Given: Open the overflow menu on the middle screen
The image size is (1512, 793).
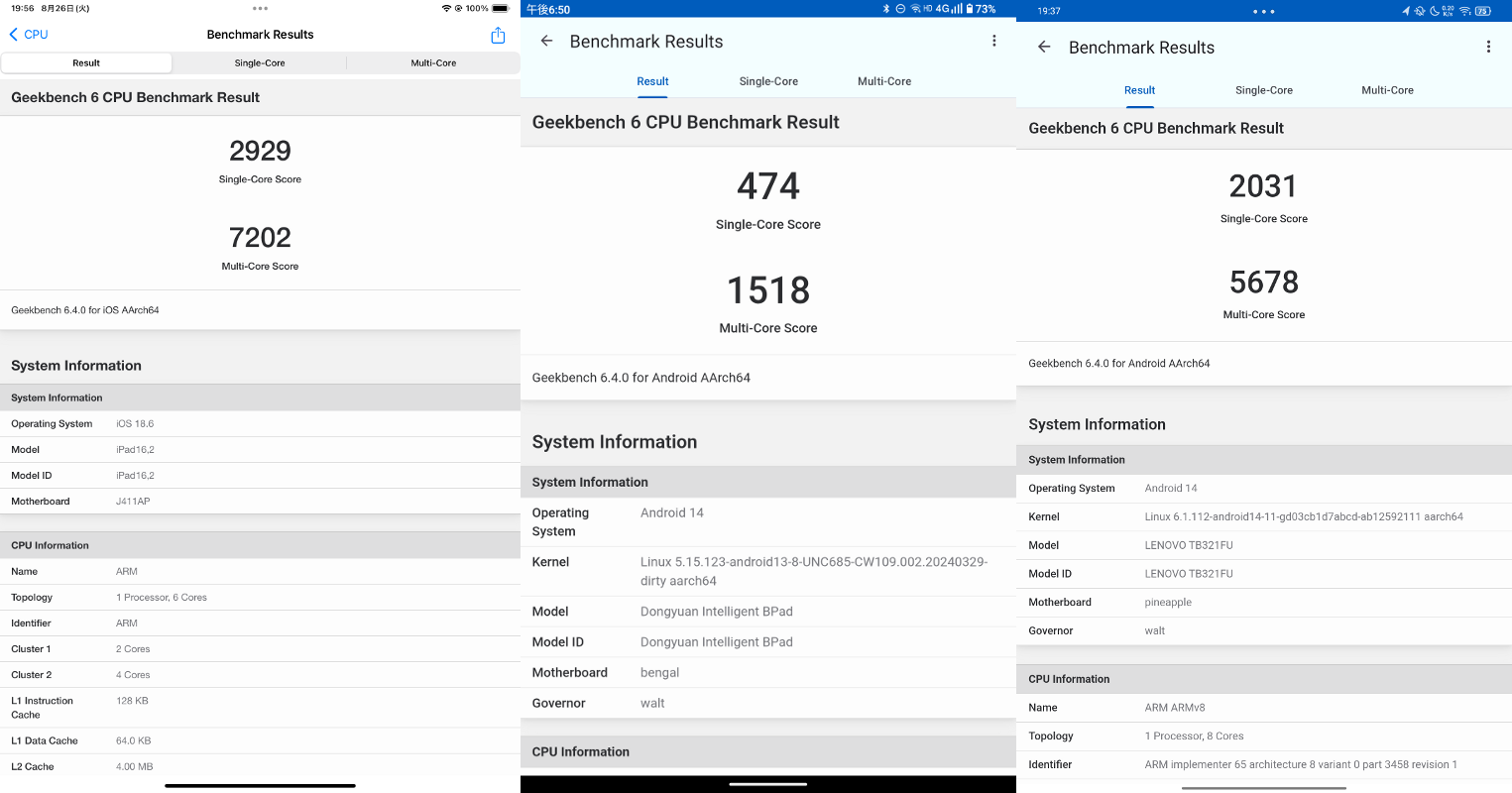Looking at the screenshot, I should pyautogui.click(x=994, y=41).
